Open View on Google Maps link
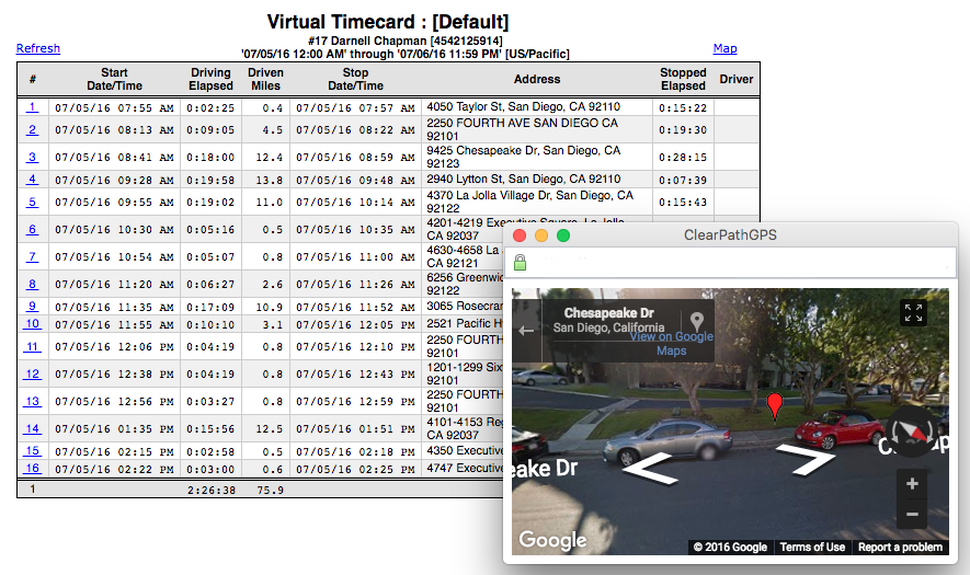The width and height of the screenshot is (970, 575). click(672, 344)
